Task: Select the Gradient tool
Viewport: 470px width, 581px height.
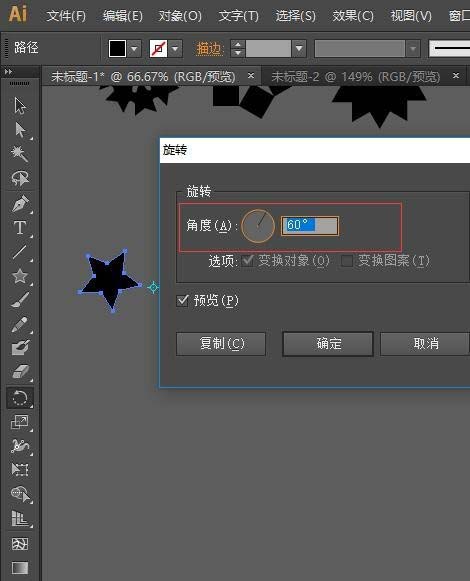Action: click(x=20, y=568)
